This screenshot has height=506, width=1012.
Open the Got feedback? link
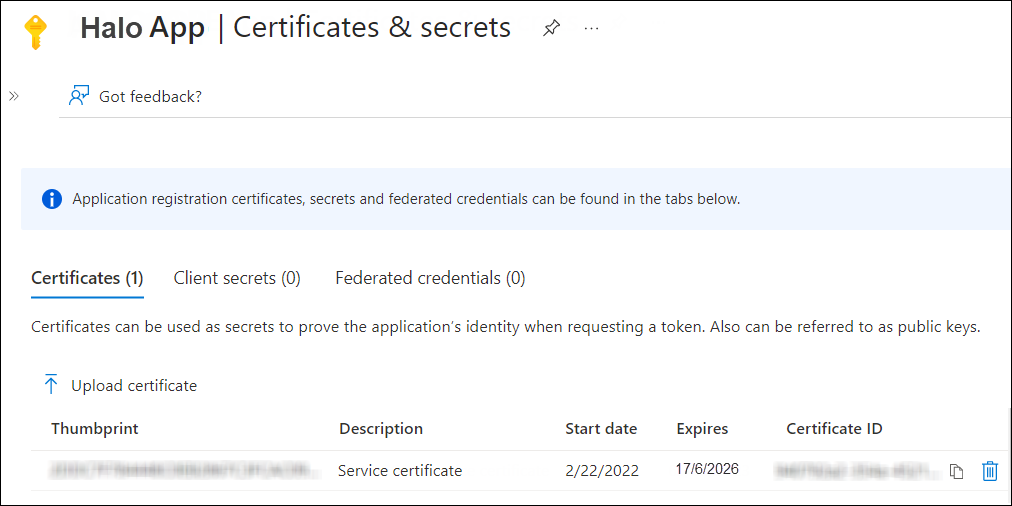(x=150, y=97)
